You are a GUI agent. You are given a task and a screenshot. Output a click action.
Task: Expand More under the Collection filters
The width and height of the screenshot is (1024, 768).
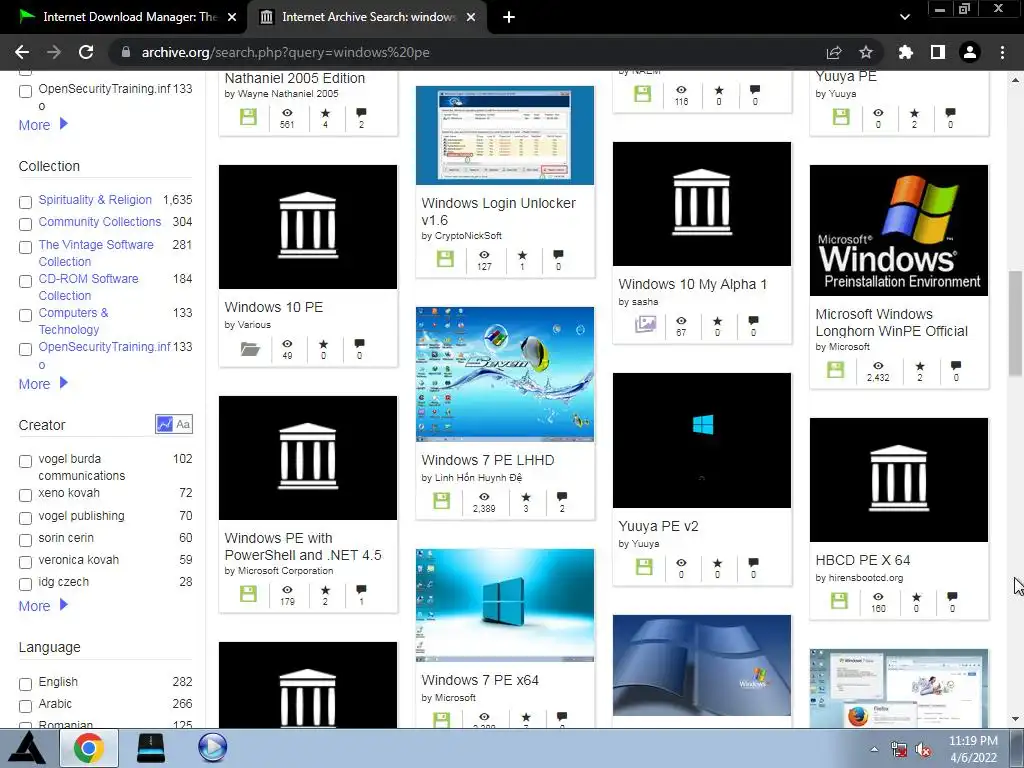pos(43,384)
